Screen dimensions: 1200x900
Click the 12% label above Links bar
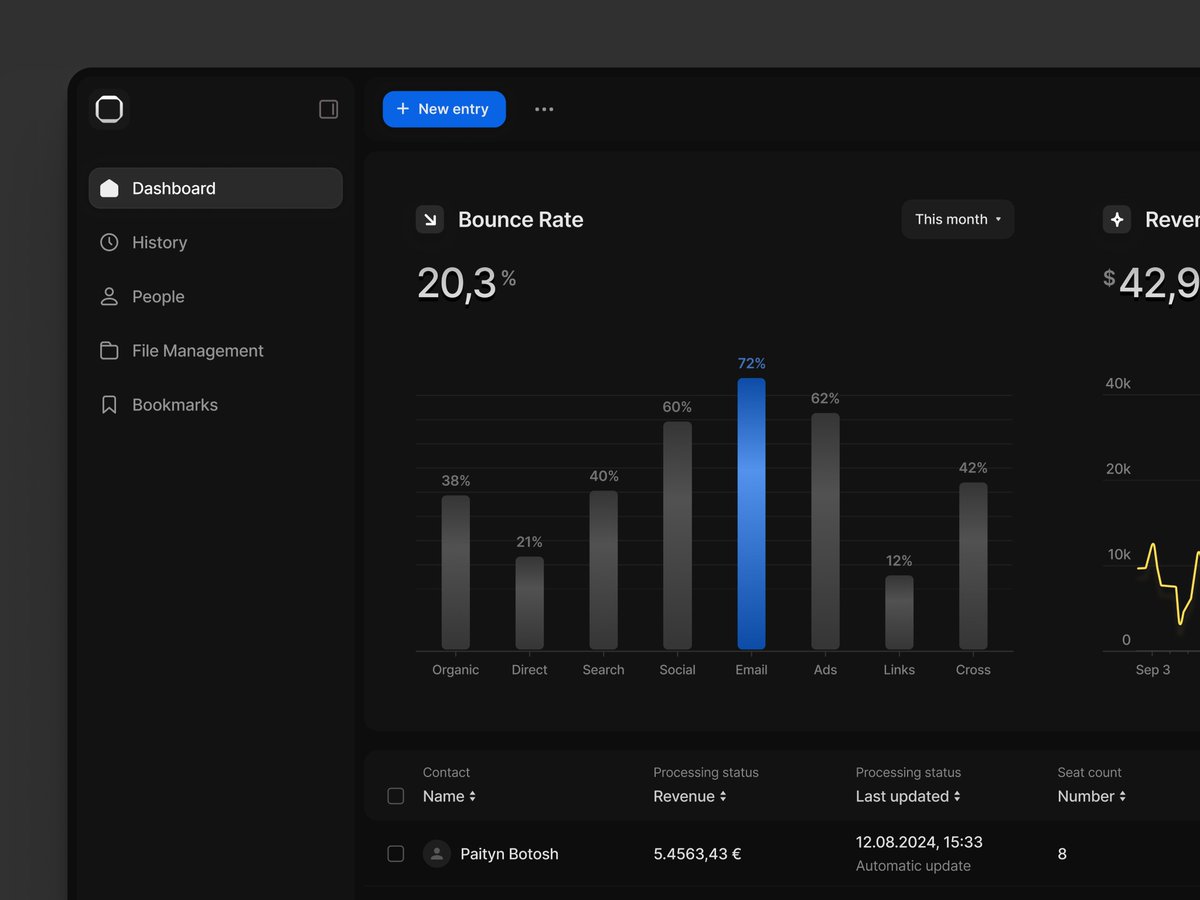pyautogui.click(x=899, y=560)
